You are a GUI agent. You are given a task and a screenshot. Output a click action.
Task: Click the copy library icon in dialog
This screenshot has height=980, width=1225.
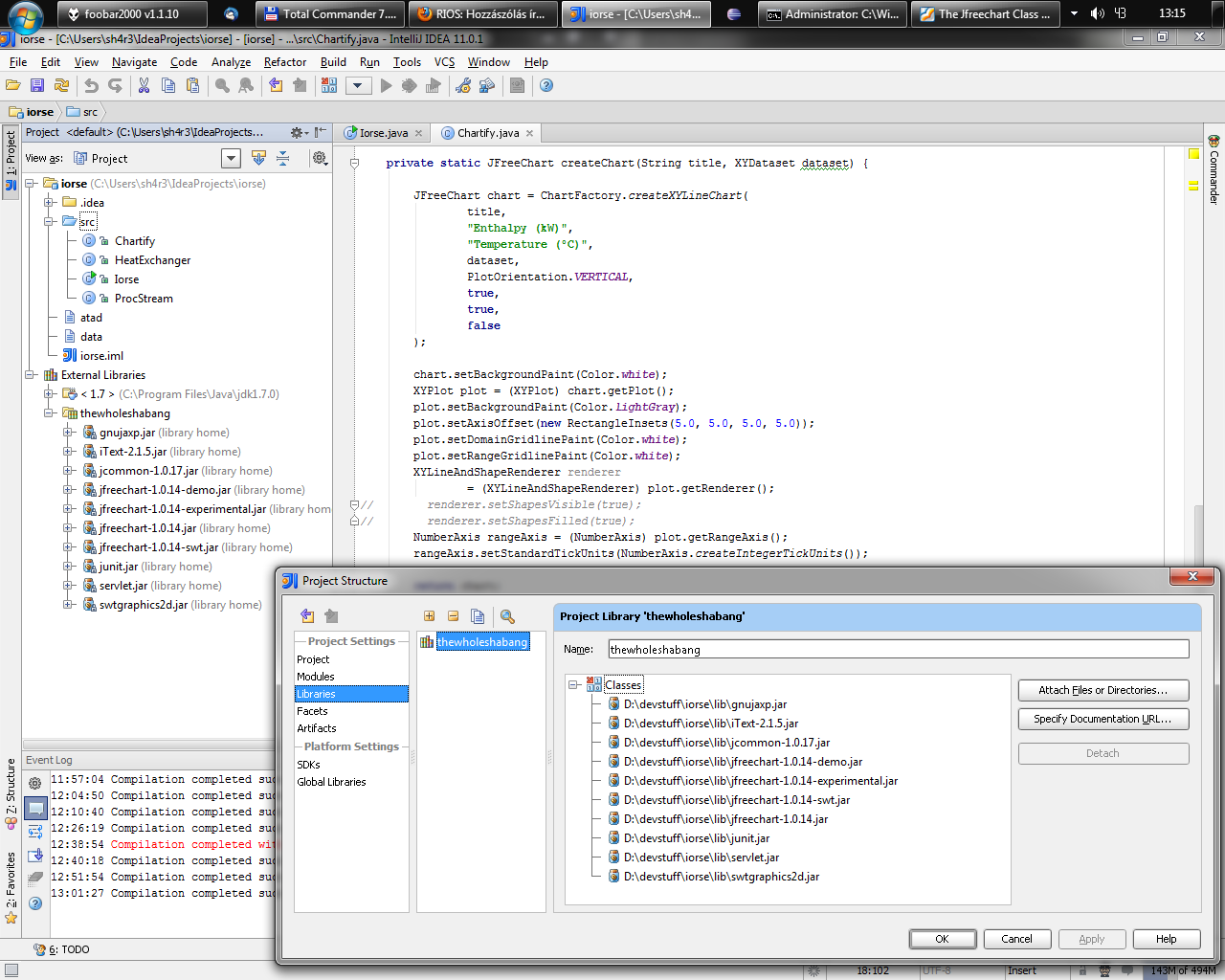click(478, 616)
